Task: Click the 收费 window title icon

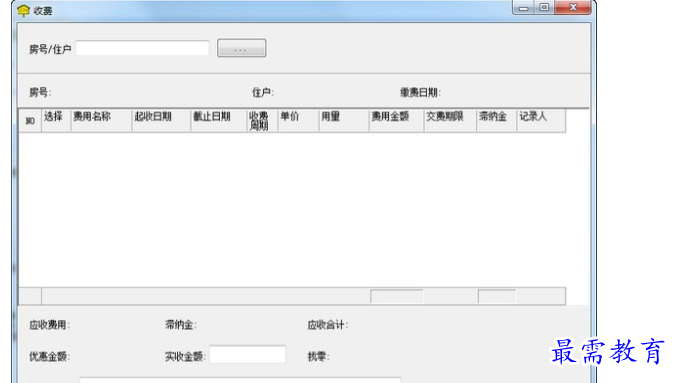Action: [23, 11]
